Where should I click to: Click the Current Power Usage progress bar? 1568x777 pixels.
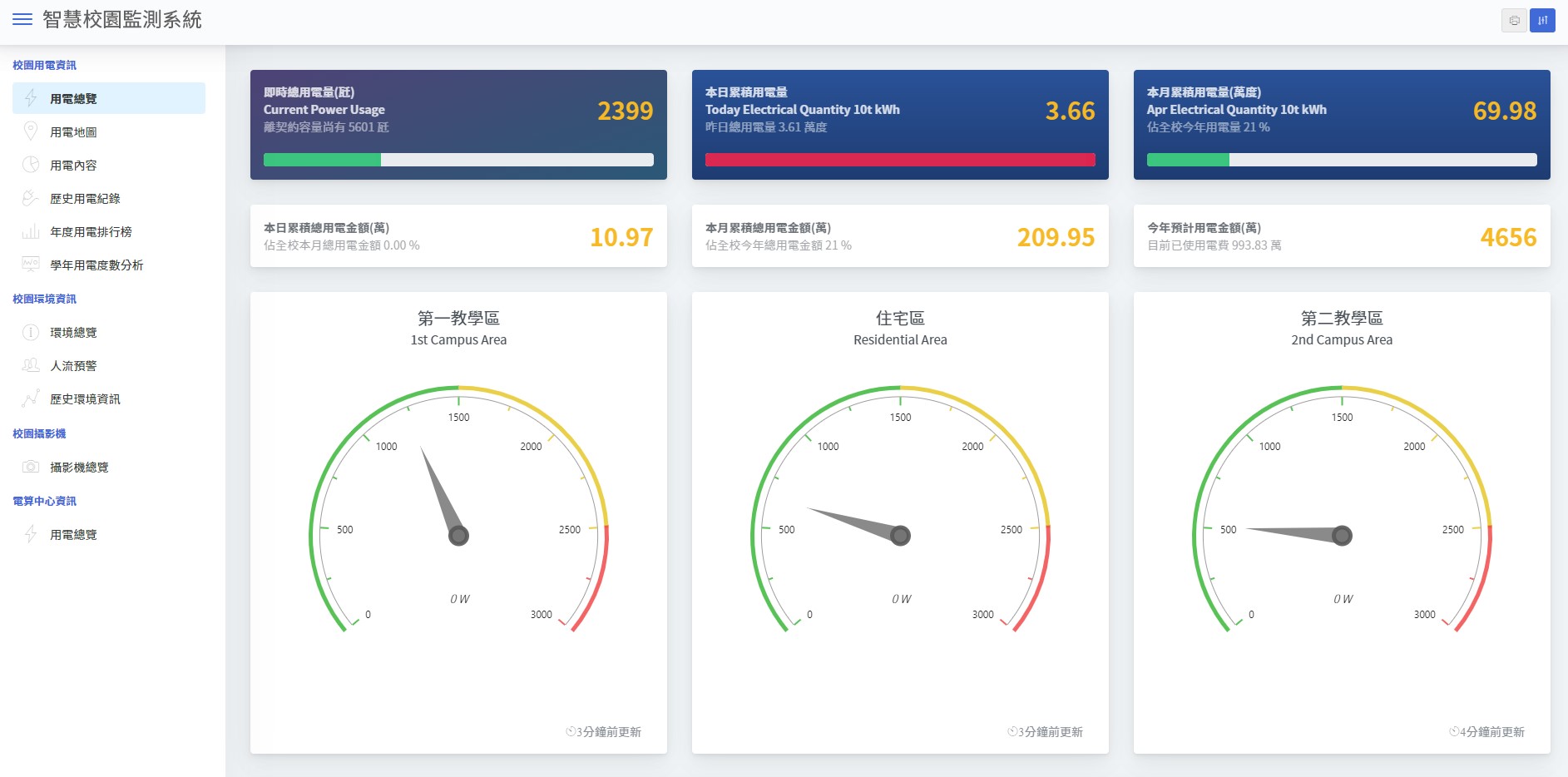point(458,160)
